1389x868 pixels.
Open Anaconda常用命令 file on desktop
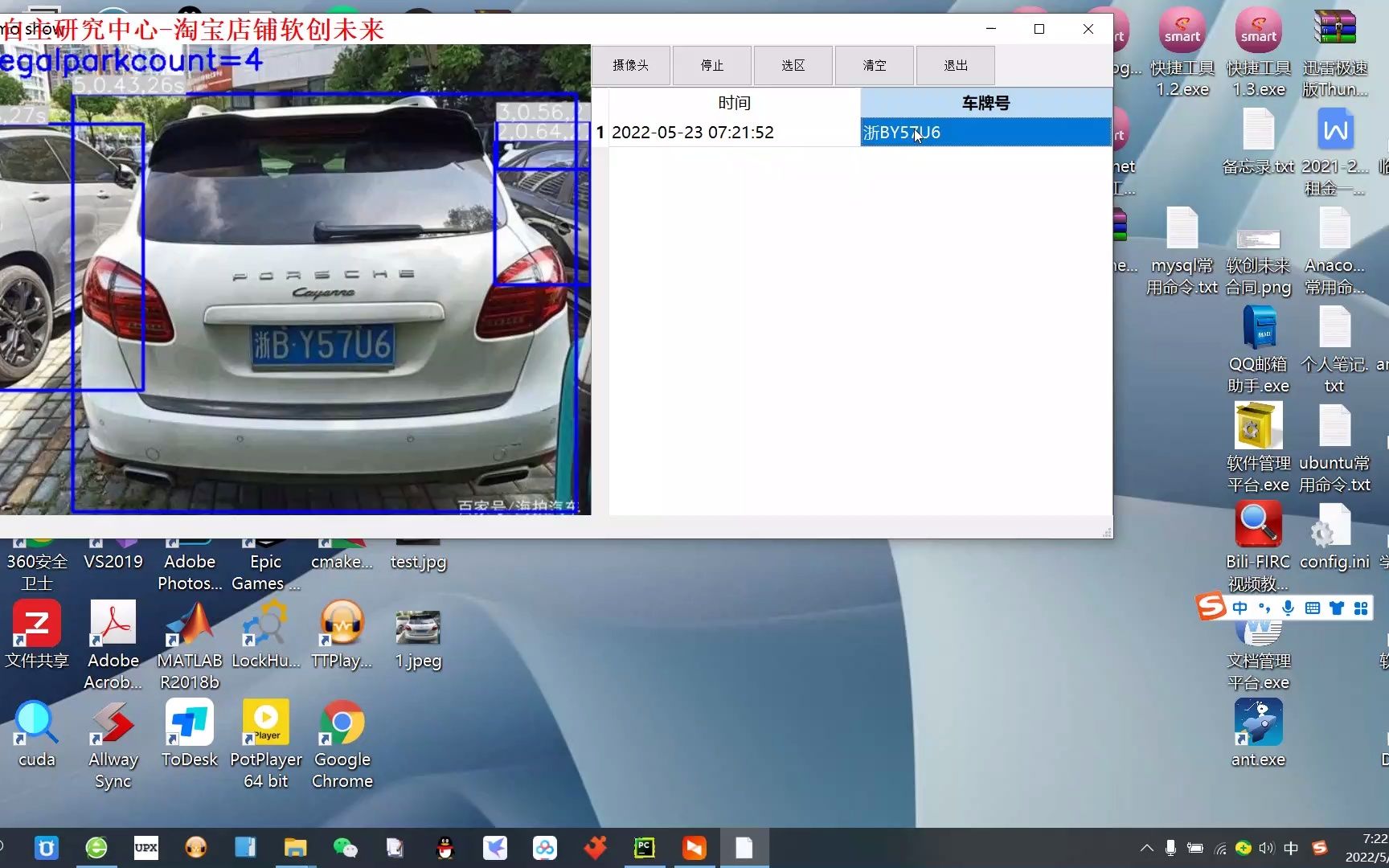coord(1334,251)
